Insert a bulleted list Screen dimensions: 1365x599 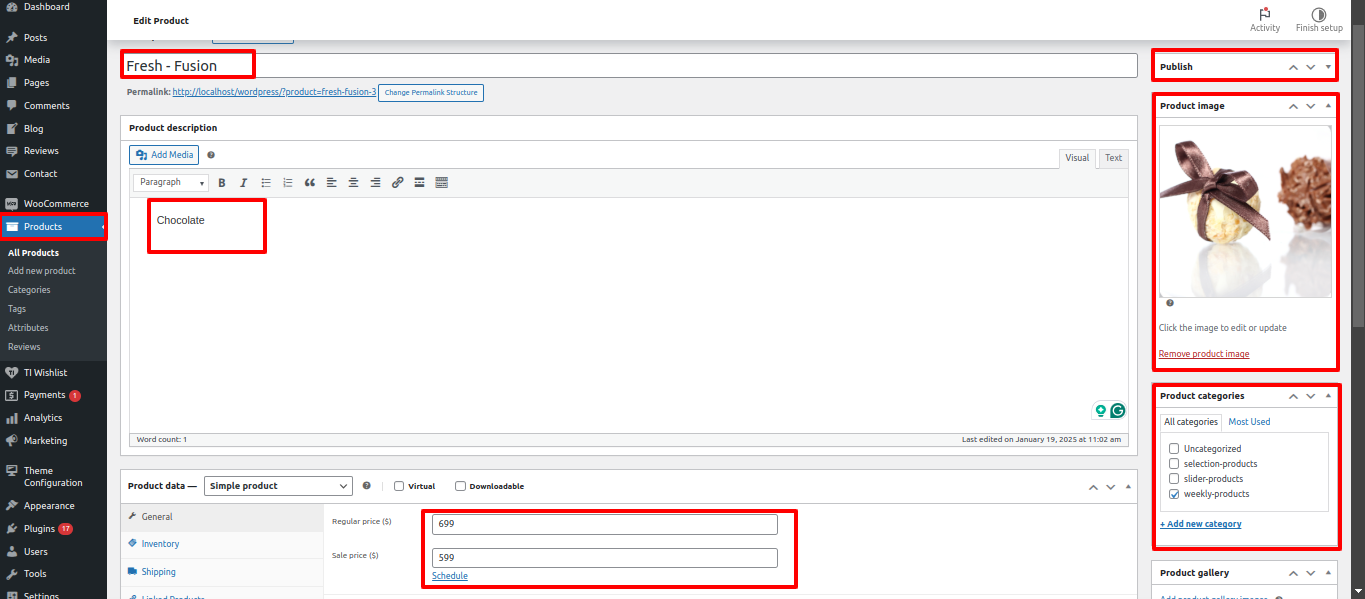266,183
